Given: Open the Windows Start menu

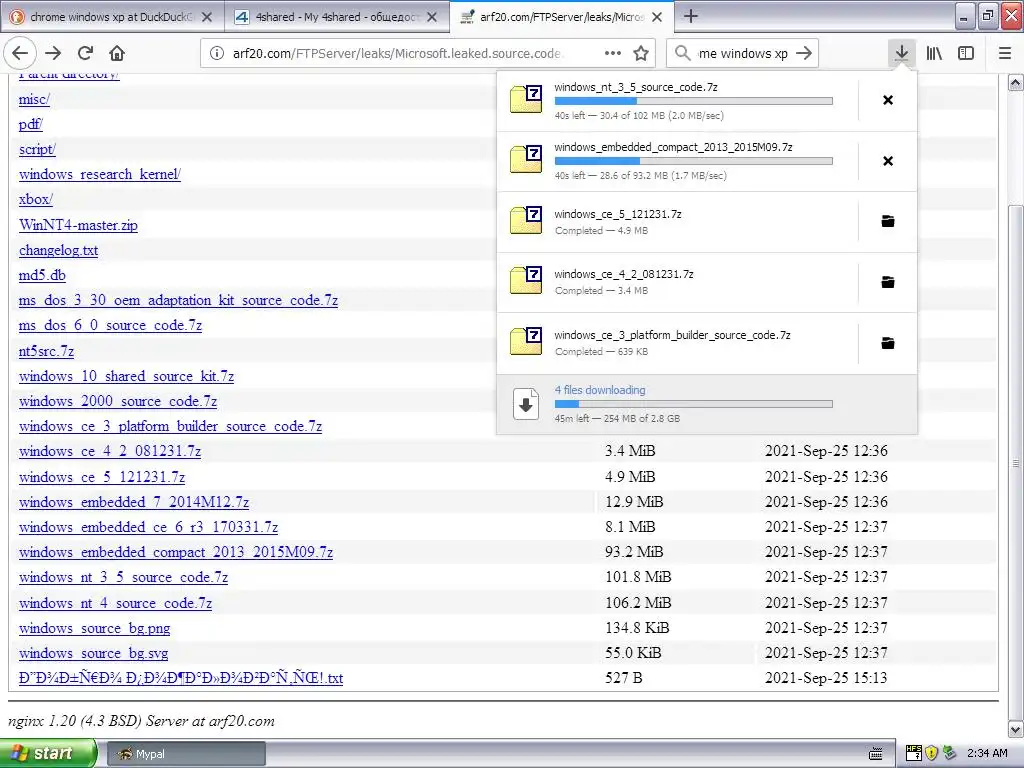Looking at the screenshot, I should [48, 754].
